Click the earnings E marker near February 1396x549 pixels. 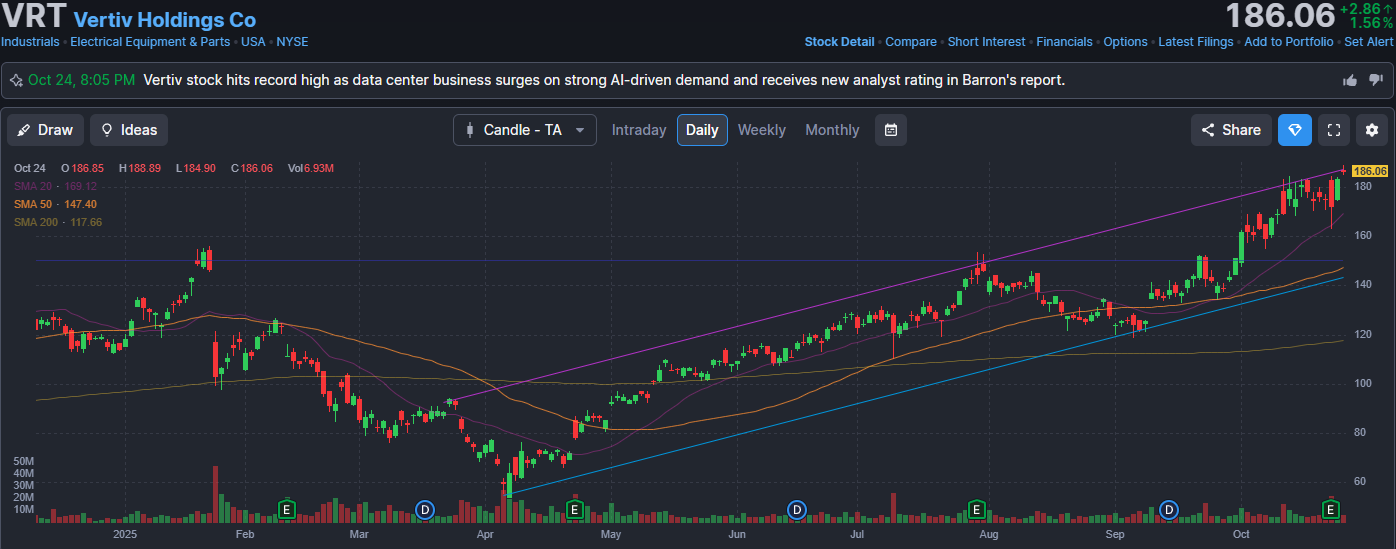click(287, 510)
